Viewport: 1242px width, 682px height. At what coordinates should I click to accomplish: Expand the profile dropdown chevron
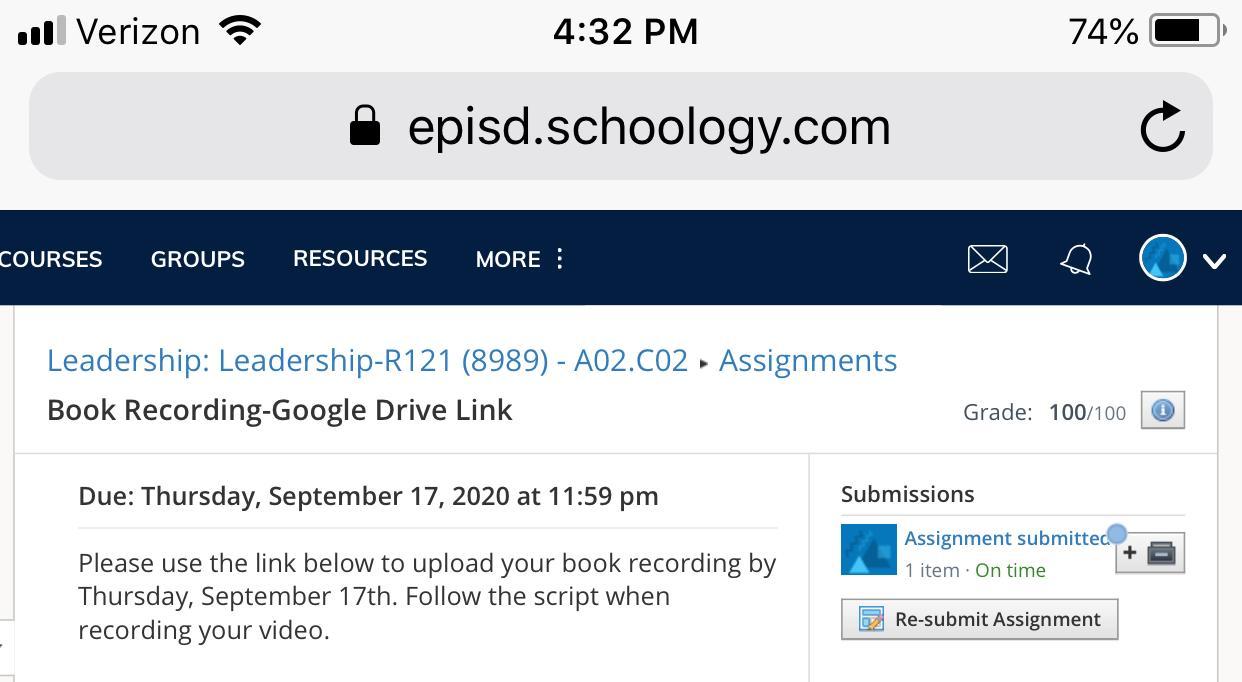(x=1214, y=261)
